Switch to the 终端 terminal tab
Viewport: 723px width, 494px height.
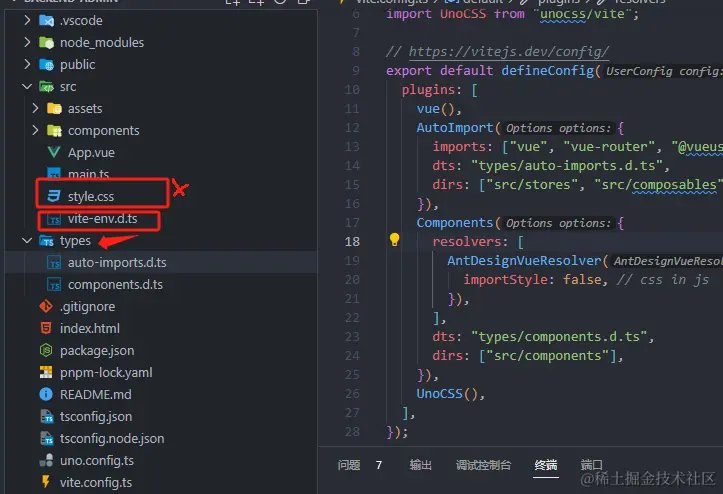click(546, 465)
